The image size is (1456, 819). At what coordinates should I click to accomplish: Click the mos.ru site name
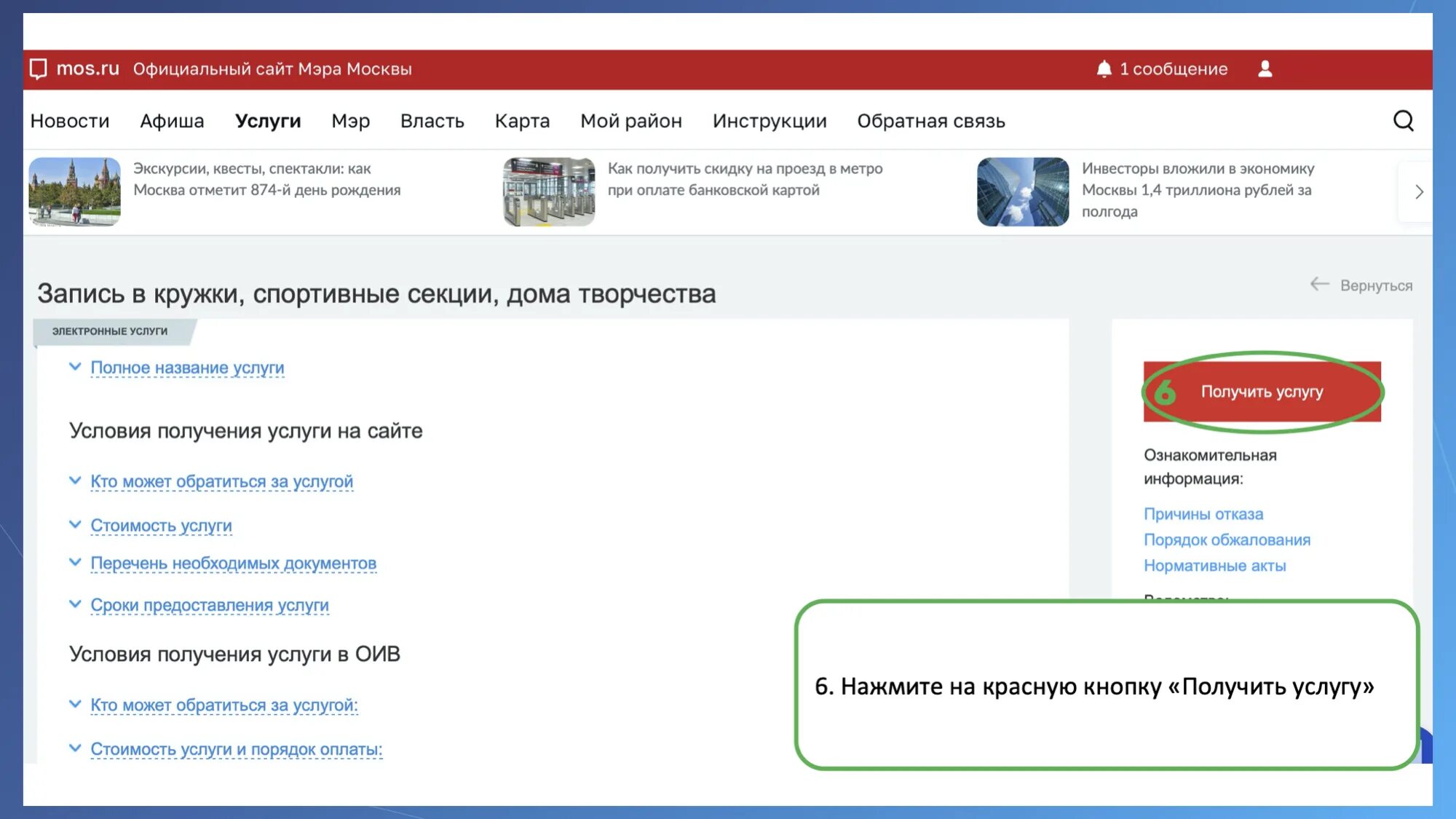coord(87,68)
